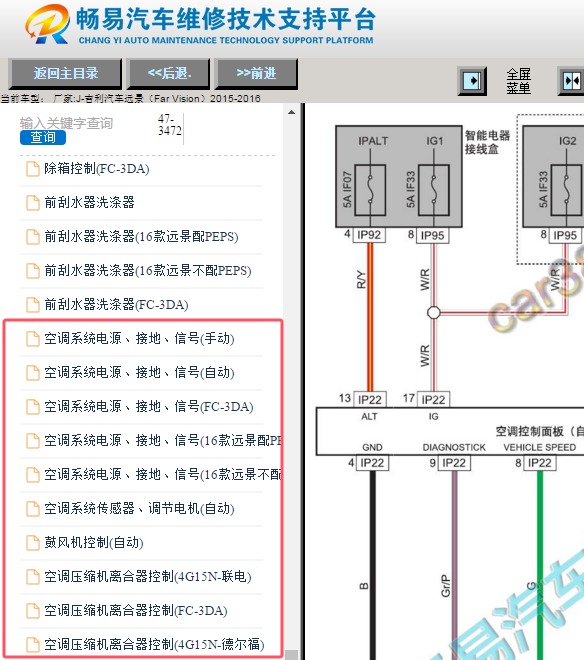Click the scroll-up arrow of the list
The width and height of the screenshot is (584, 660).
click(x=291, y=112)
